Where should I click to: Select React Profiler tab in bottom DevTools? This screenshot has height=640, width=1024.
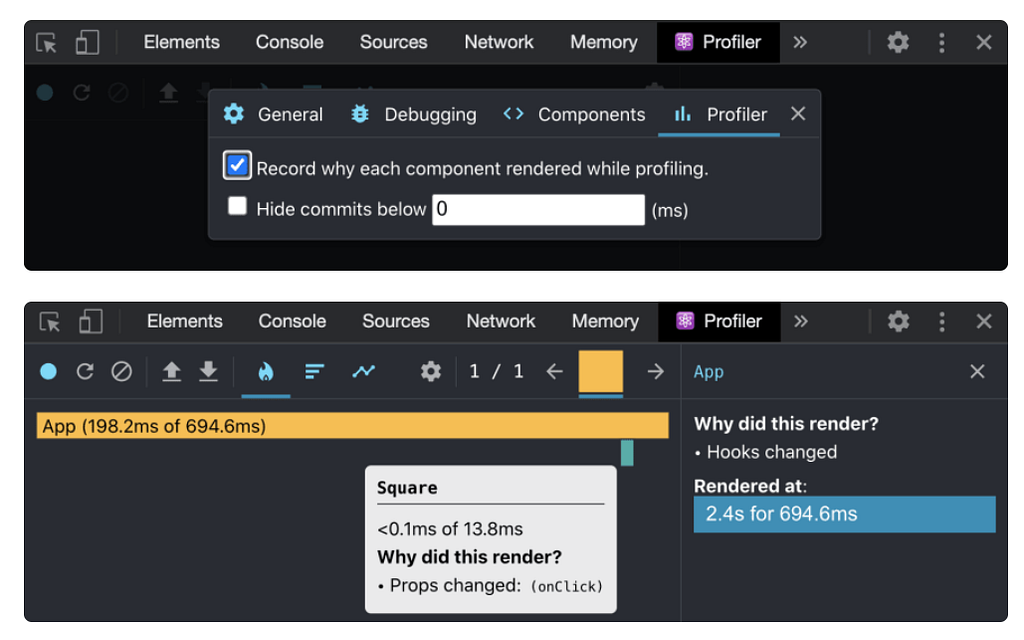click(x=719, y=321)
